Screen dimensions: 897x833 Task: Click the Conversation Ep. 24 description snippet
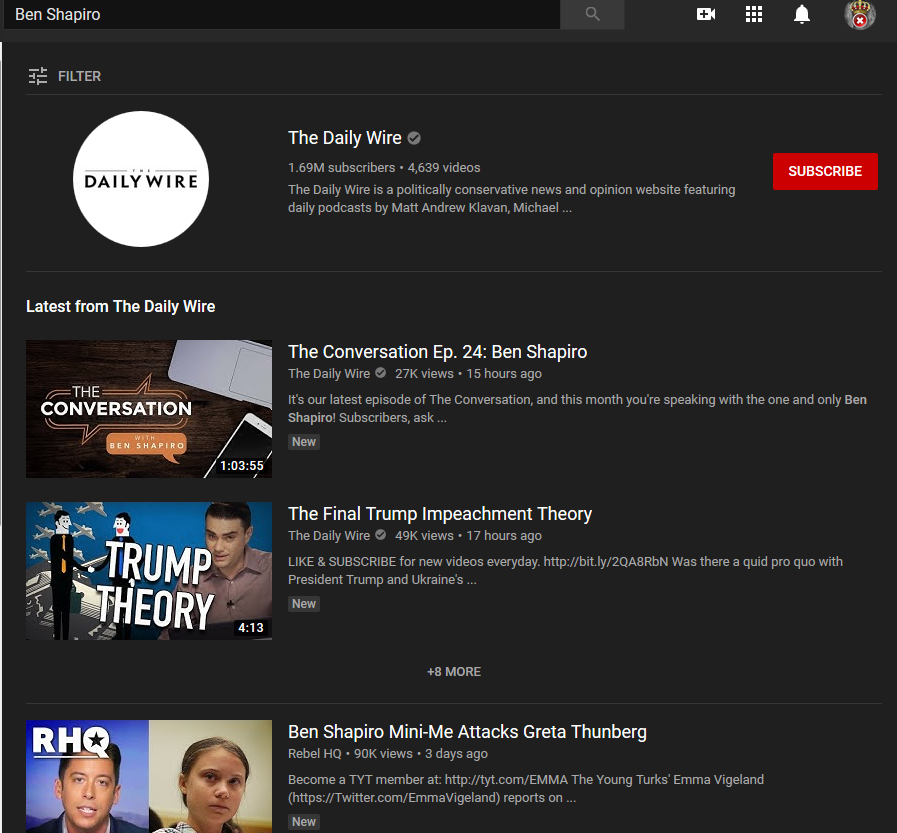[x=577, y=408]
